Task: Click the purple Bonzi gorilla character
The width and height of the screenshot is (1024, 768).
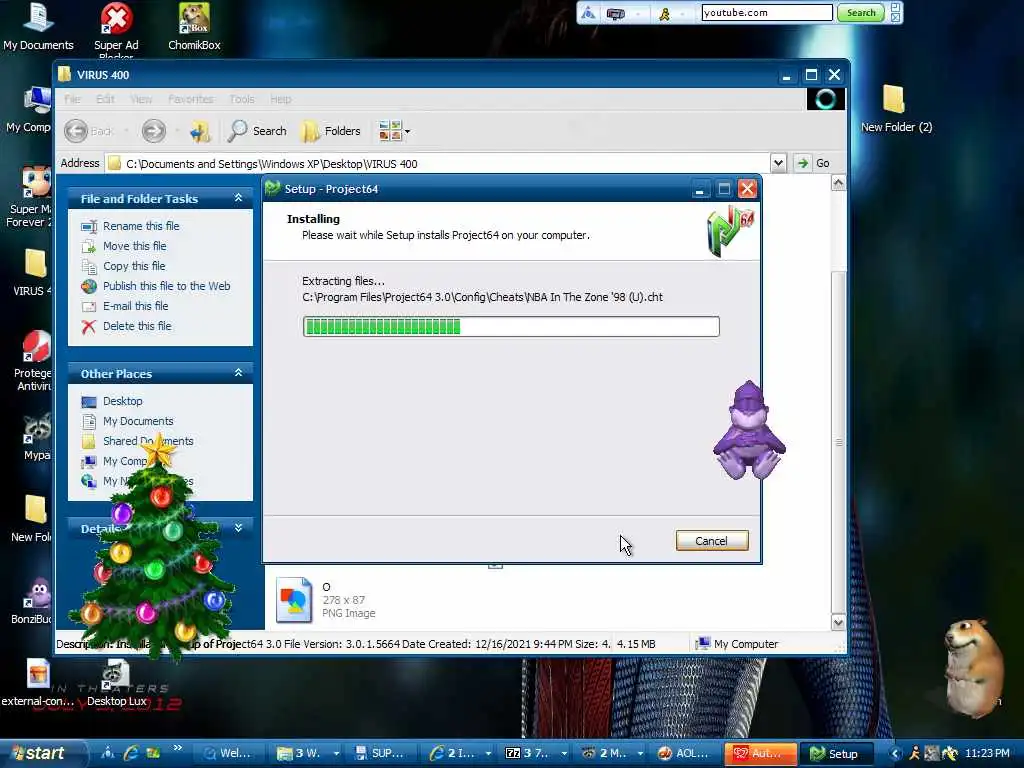Action: coord(749,431)
